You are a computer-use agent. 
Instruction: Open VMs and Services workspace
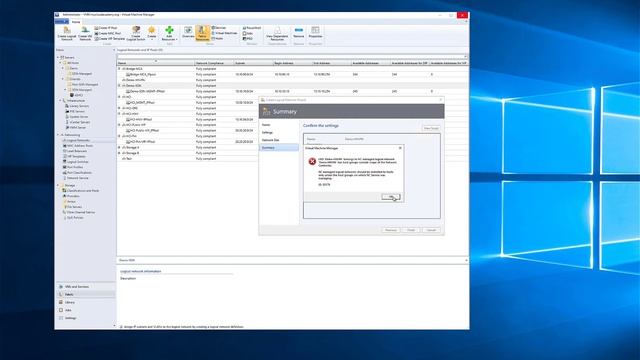tap(85, 287)
